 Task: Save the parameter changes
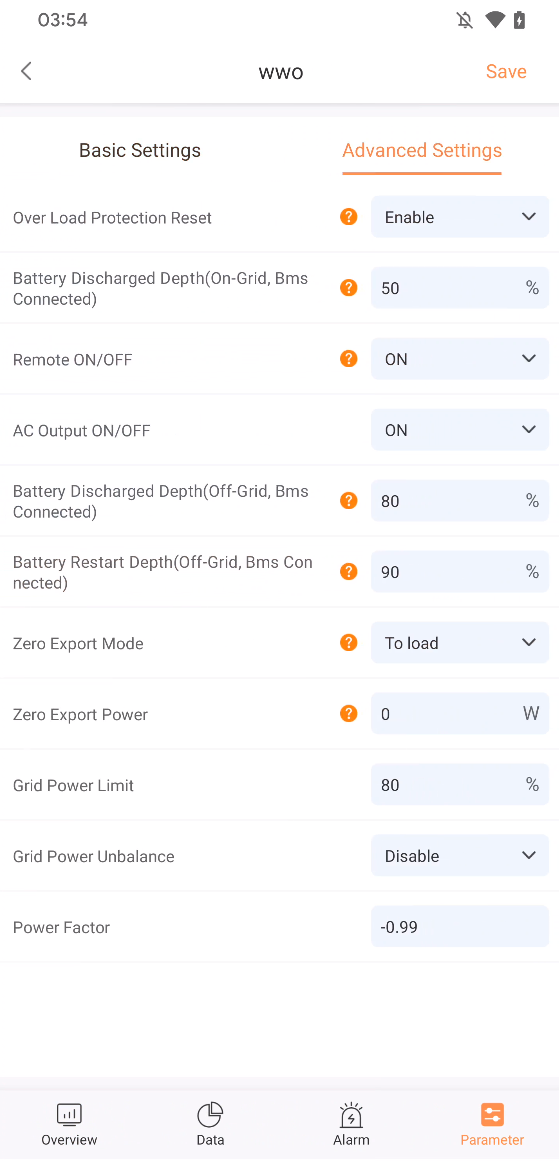tap(506, 71)
